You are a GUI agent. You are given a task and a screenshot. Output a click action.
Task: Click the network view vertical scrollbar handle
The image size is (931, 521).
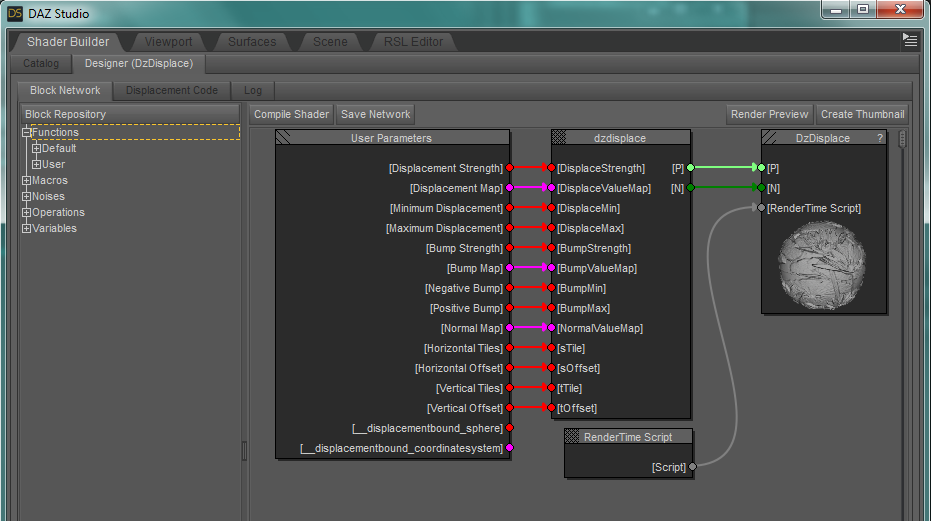[902, 140]
